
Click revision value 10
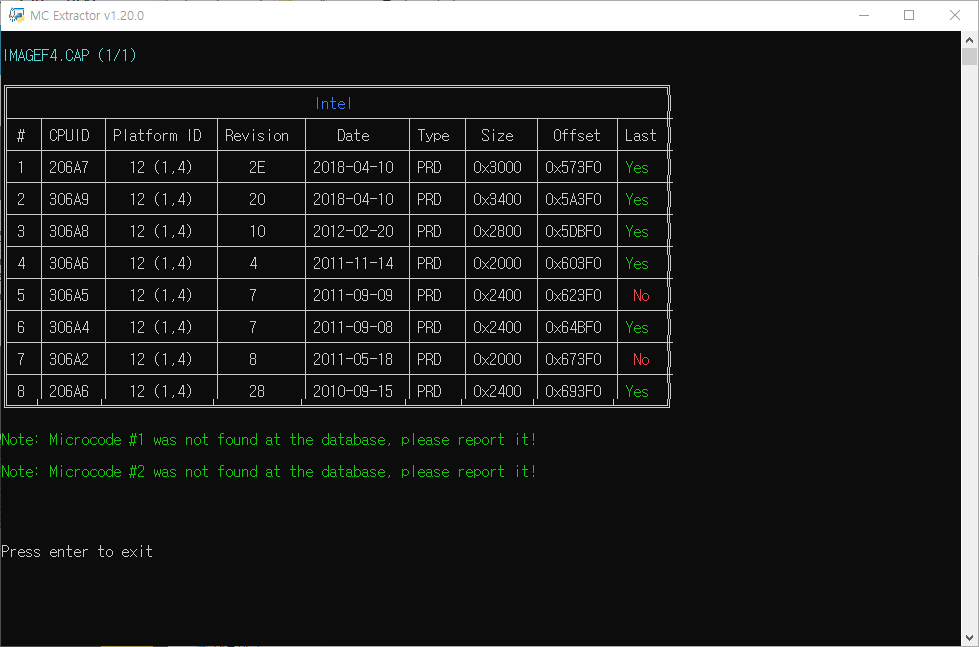[x=257, y=231]
